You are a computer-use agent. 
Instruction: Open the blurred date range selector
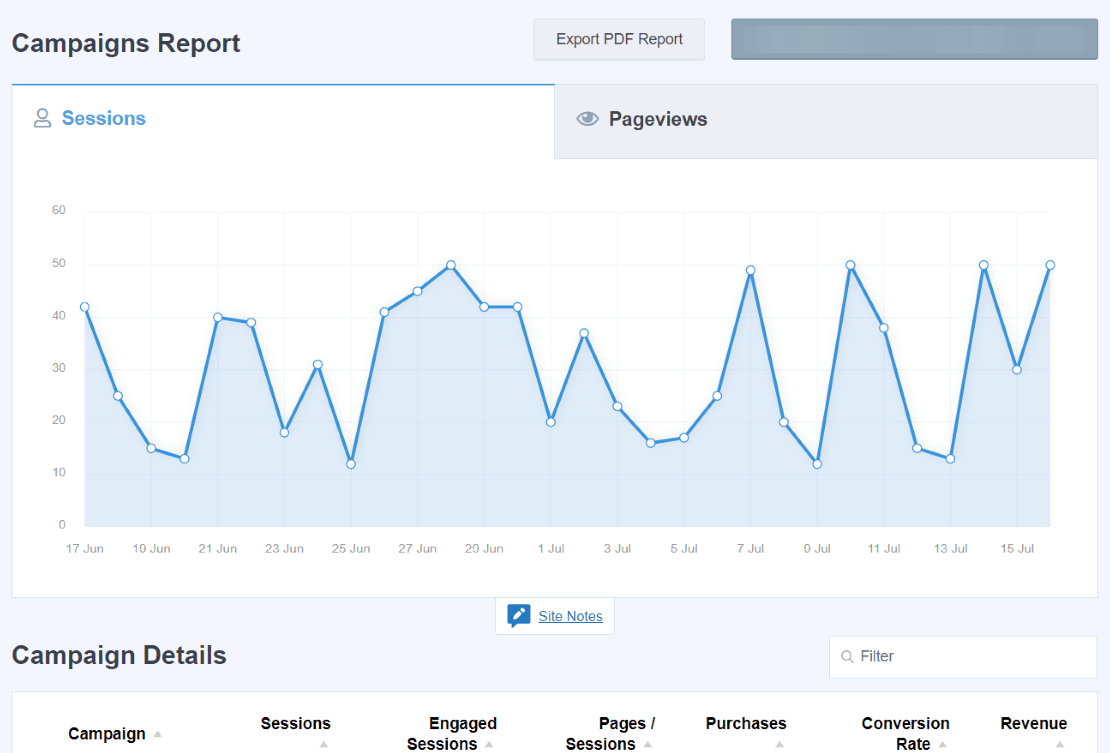pyautogui.click(x=914, y=39)
